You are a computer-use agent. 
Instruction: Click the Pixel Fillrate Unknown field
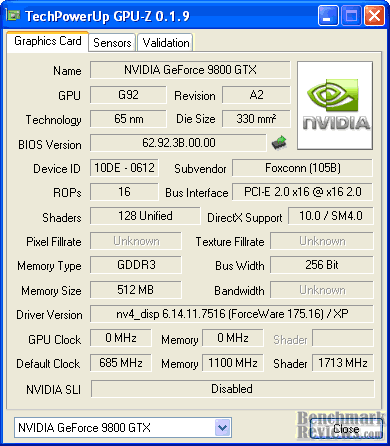[x=136, y=241]
